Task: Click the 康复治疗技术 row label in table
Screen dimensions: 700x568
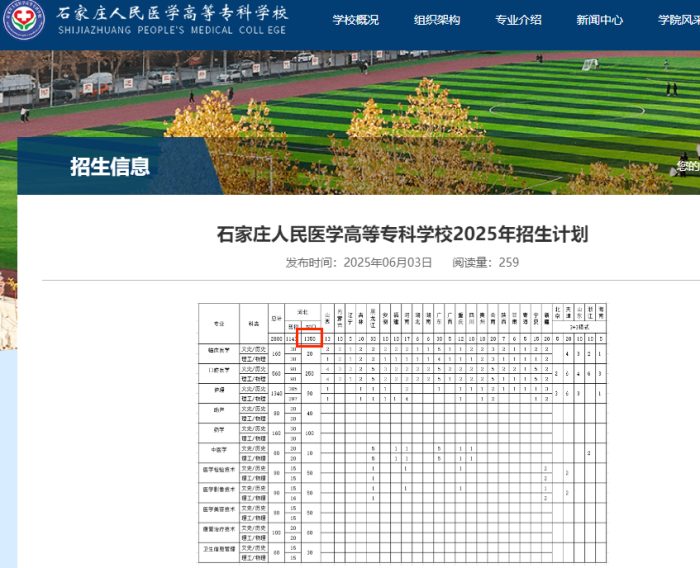Action: pos(219,529)
